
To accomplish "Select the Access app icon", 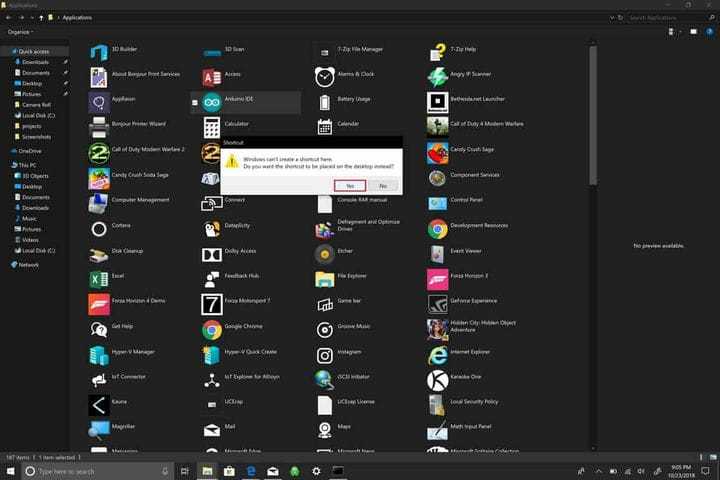I will click(x=212, y=77).
